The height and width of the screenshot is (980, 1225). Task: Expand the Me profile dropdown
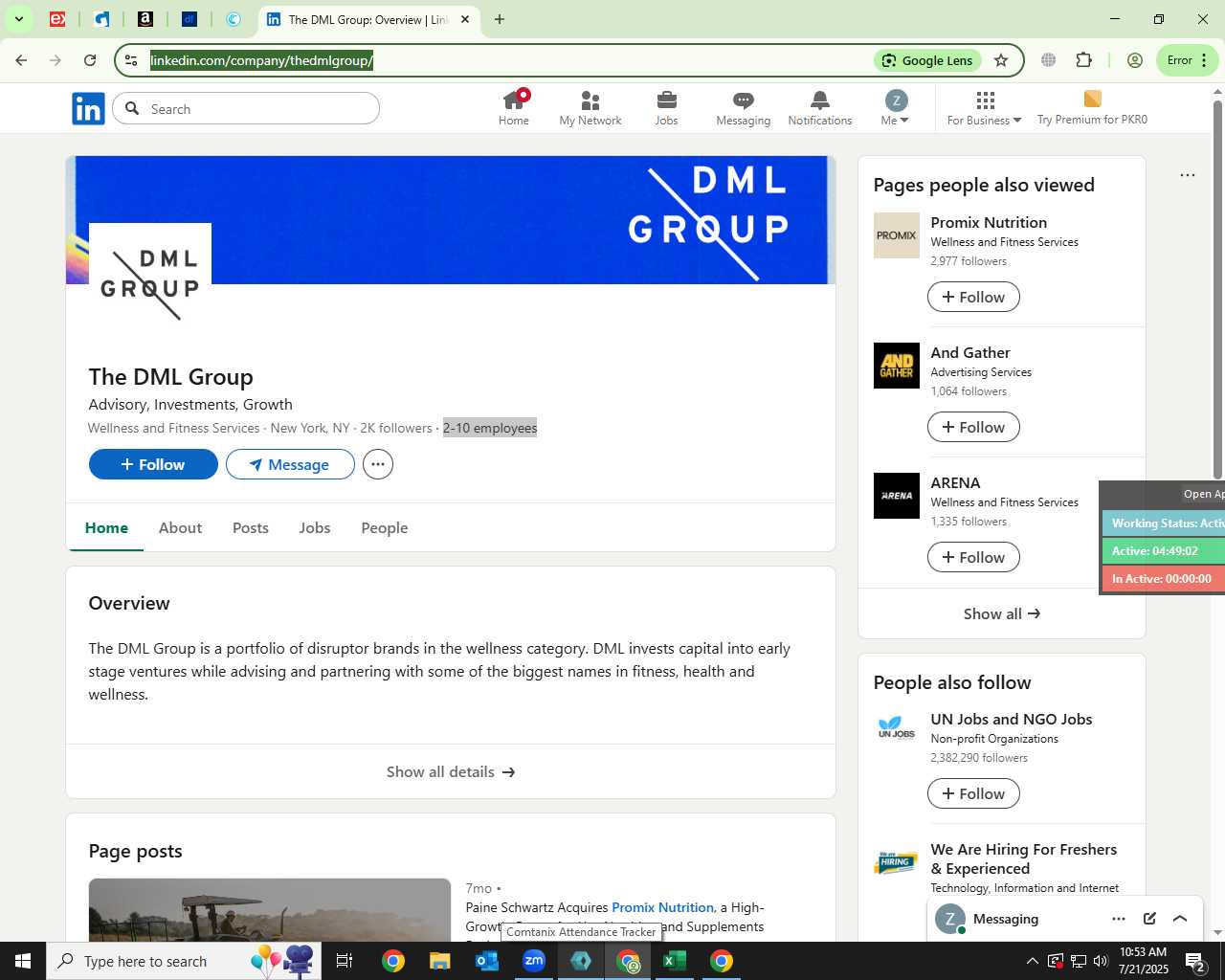(x=896, y=108)
